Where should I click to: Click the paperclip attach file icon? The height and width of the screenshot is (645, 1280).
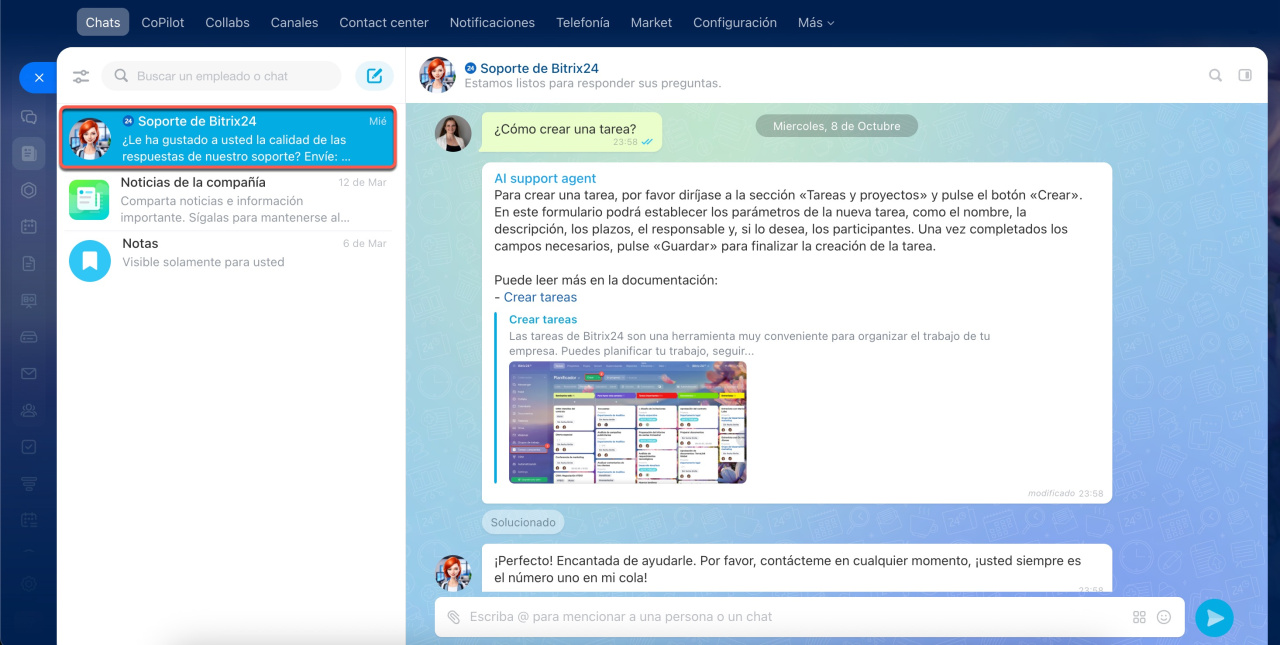(x=453, y=617)
